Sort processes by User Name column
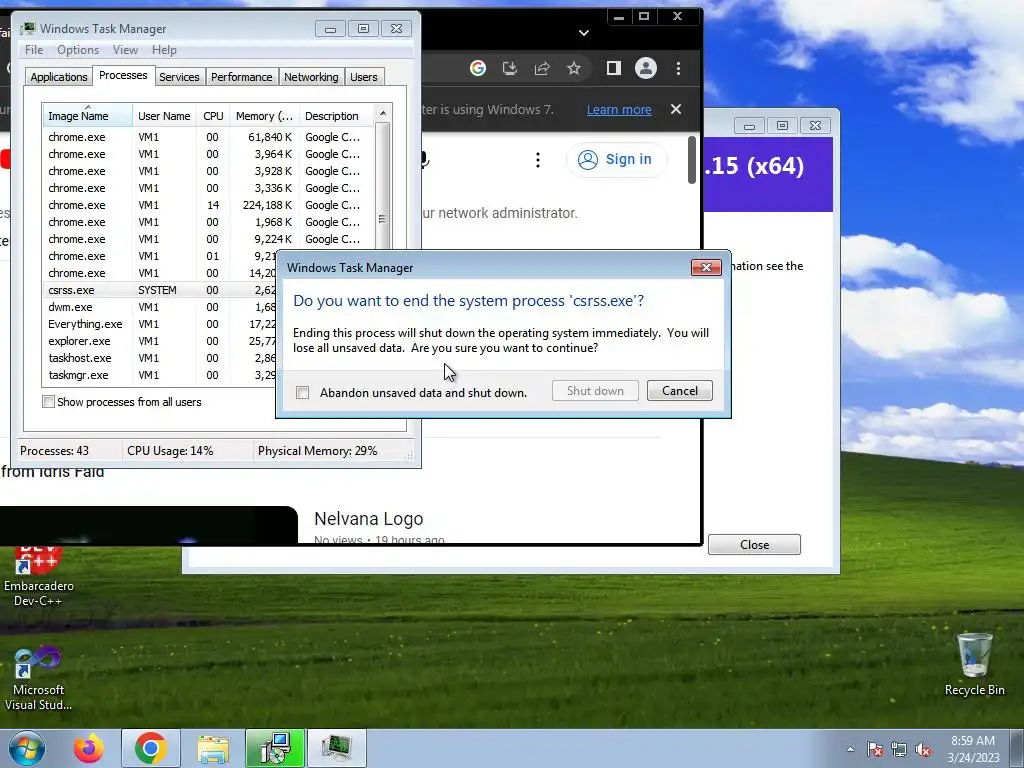Image resolution: width=1024 pixels, height=768 pixels. pos(164,116)
